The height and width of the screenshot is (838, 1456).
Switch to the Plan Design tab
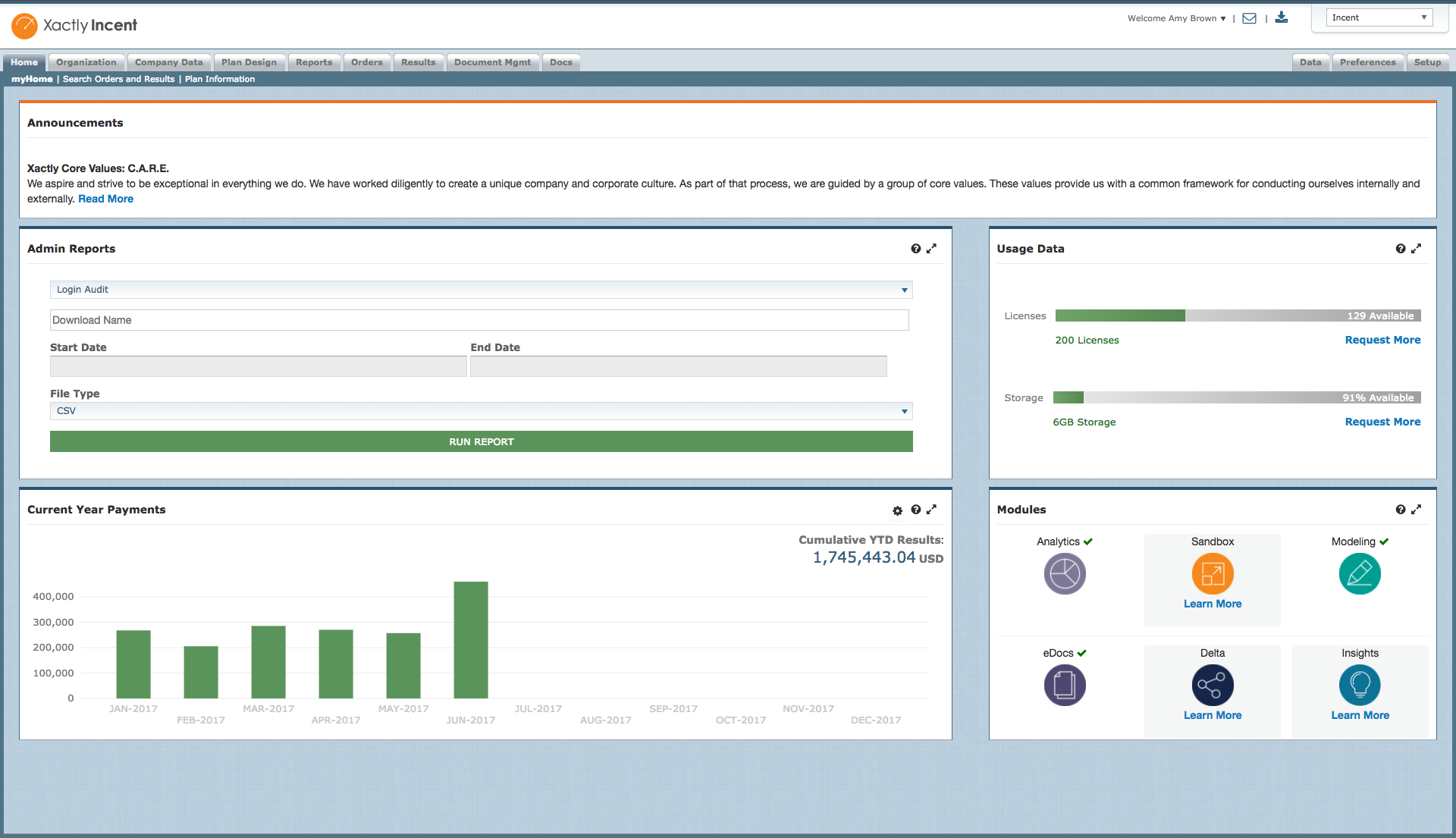(249, 62)
